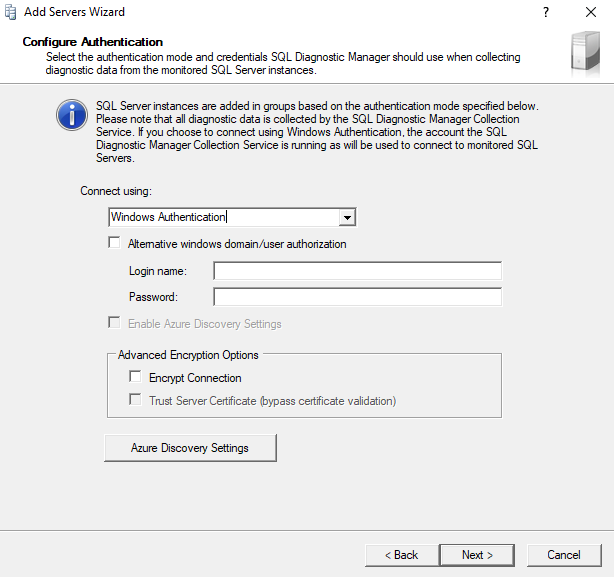Click the Configure Authentication heading
Image resolution: width=614 pixels, height=577 pixels.
(x=93, y=42)
